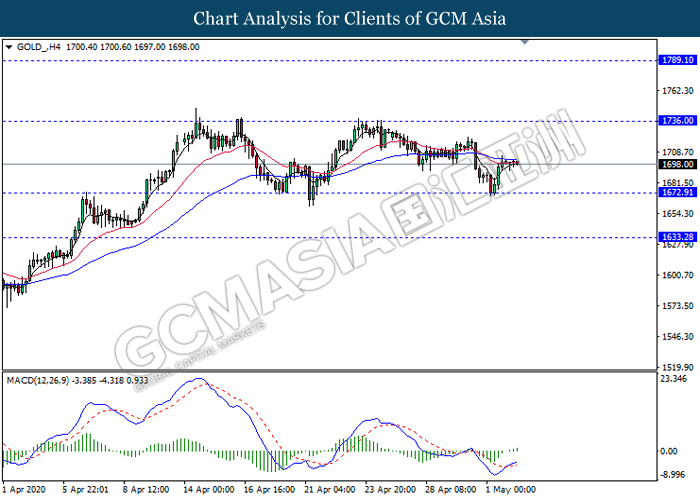Click the dropdown arrow beside GOLD_,H4
700x500 pixels.
coord(9,47)
